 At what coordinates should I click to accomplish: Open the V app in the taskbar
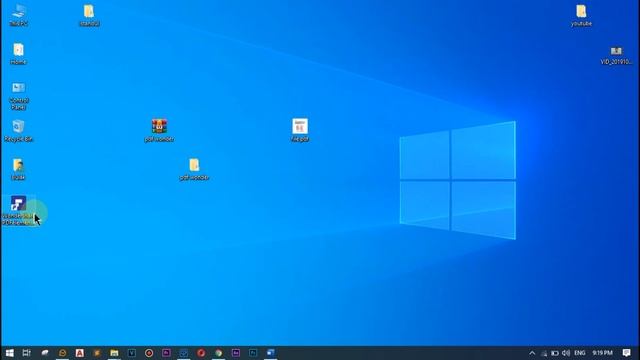(x=131, y=353)
